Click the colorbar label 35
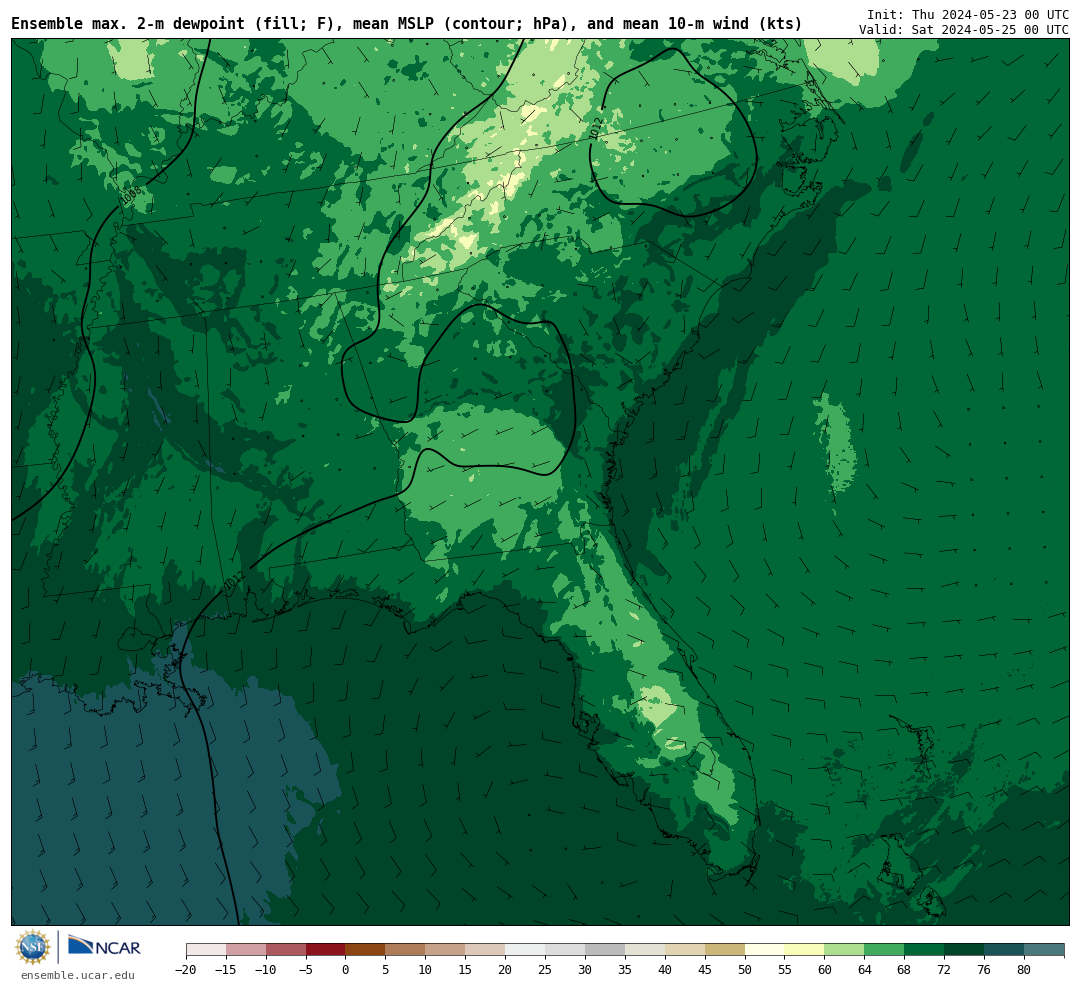The width and height of the screenshot is (1080, 988). [625, 970]
